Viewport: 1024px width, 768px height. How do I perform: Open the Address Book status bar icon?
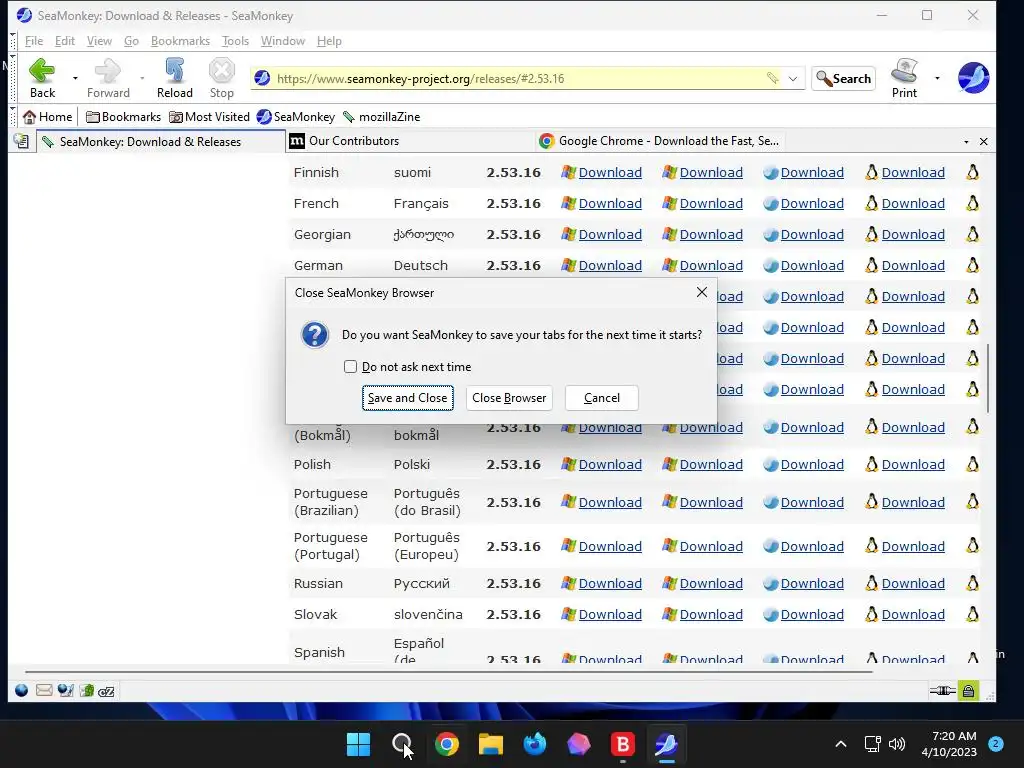tap(87, 690)
